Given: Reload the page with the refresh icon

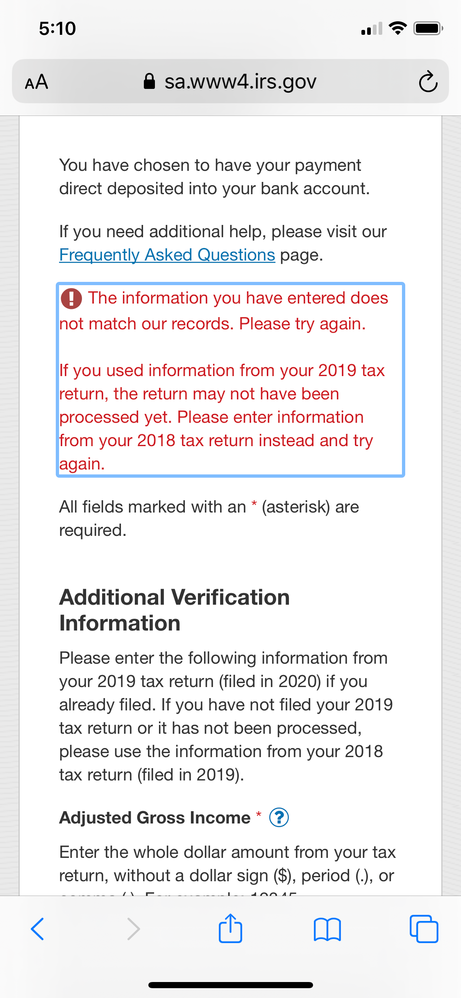Looking at the screenshot, I should pos(427,82).
